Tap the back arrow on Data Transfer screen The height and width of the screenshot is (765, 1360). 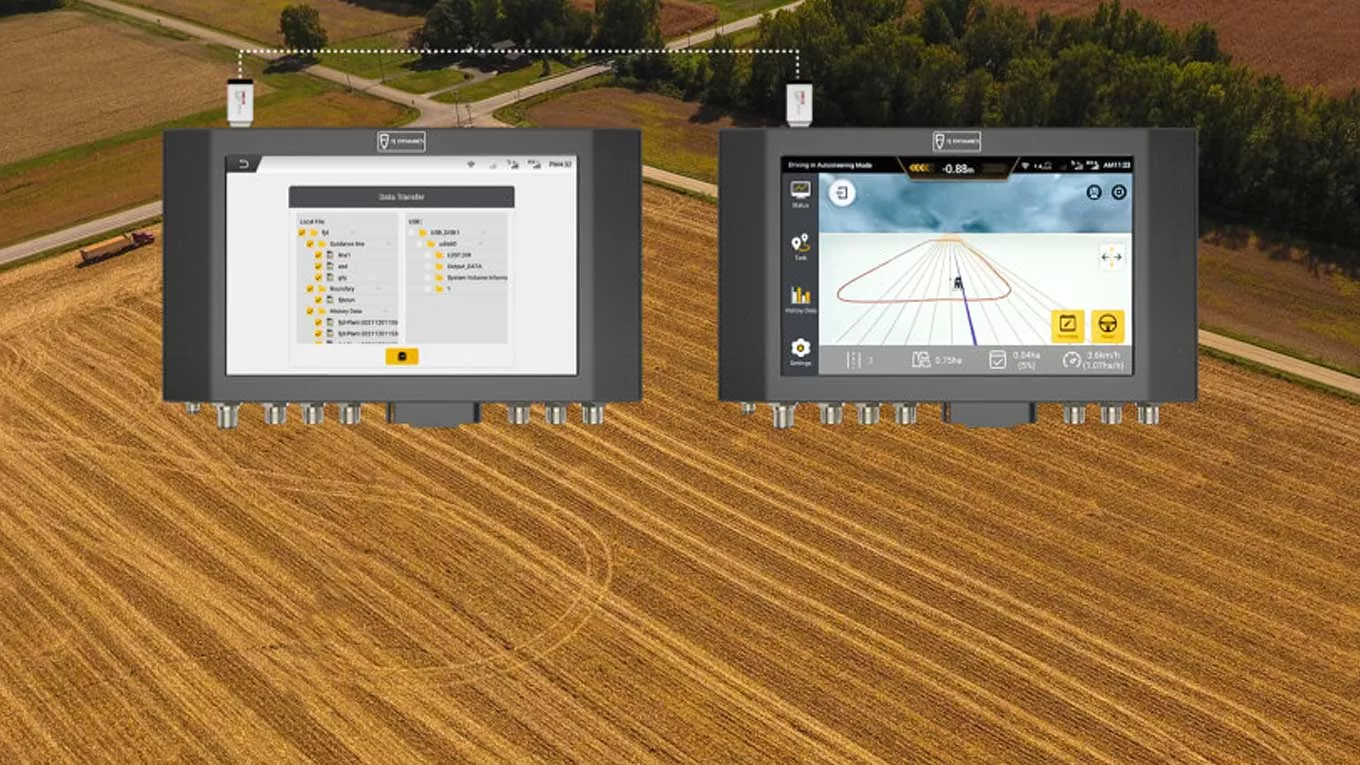pos(242,164)
